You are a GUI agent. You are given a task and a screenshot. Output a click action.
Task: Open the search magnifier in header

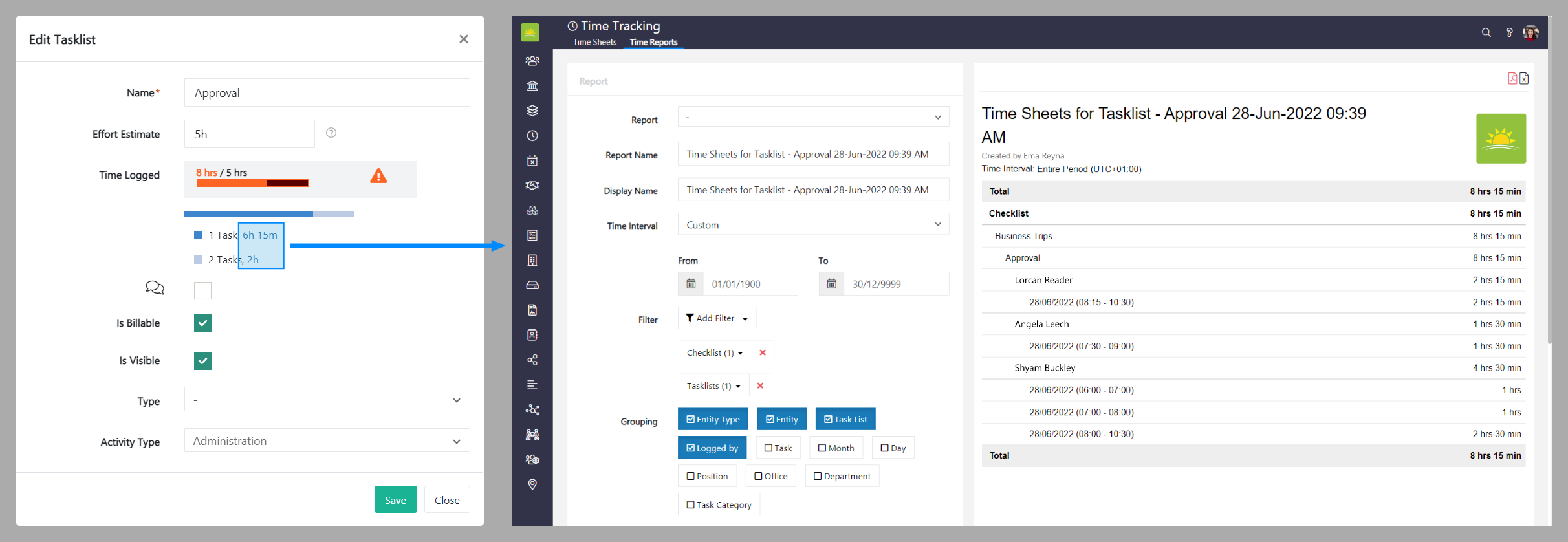[1486, 32]
